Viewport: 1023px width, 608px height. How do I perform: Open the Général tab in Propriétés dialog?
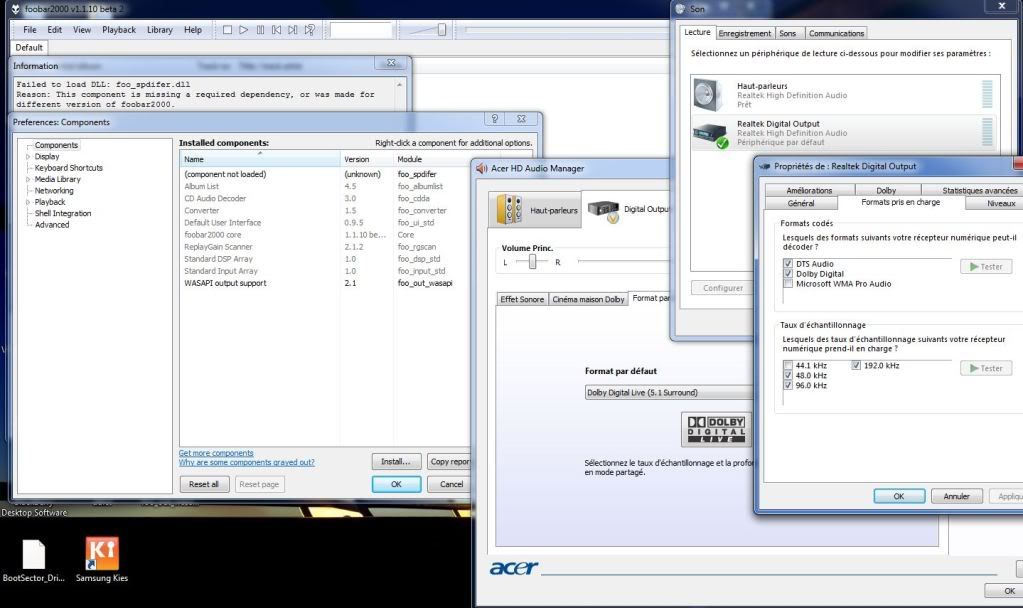[801, 203]
